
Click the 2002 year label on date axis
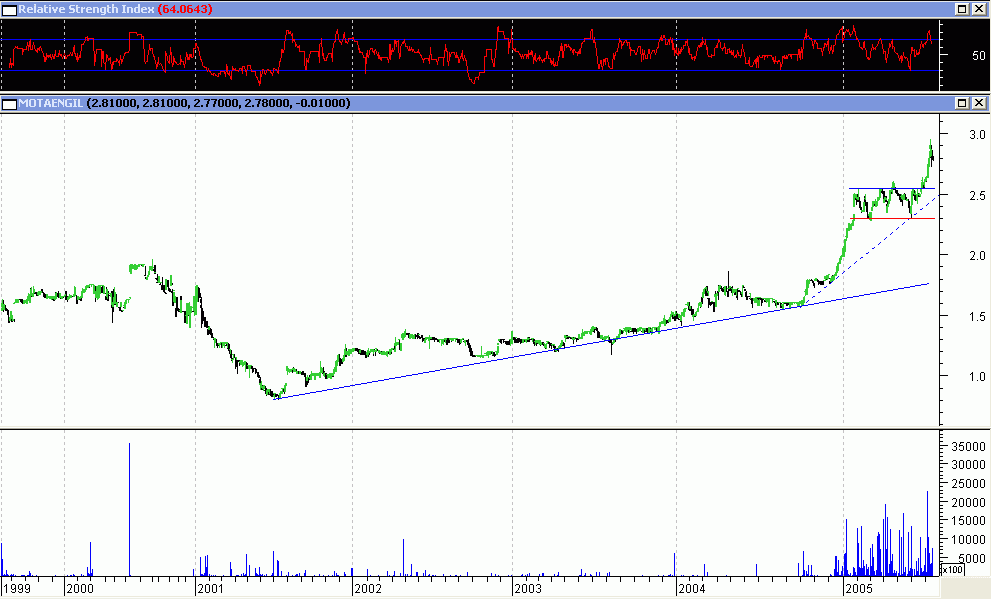[x=368, y=589]
